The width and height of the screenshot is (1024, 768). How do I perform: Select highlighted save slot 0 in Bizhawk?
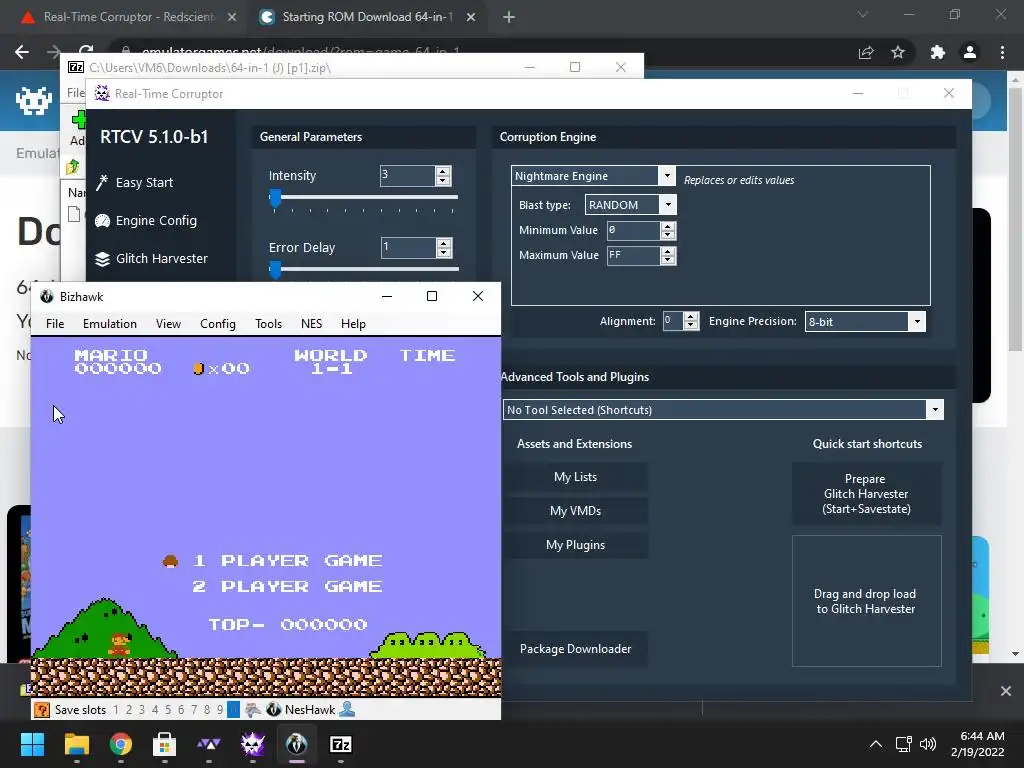pyautogui.click(x=233, y=709)
